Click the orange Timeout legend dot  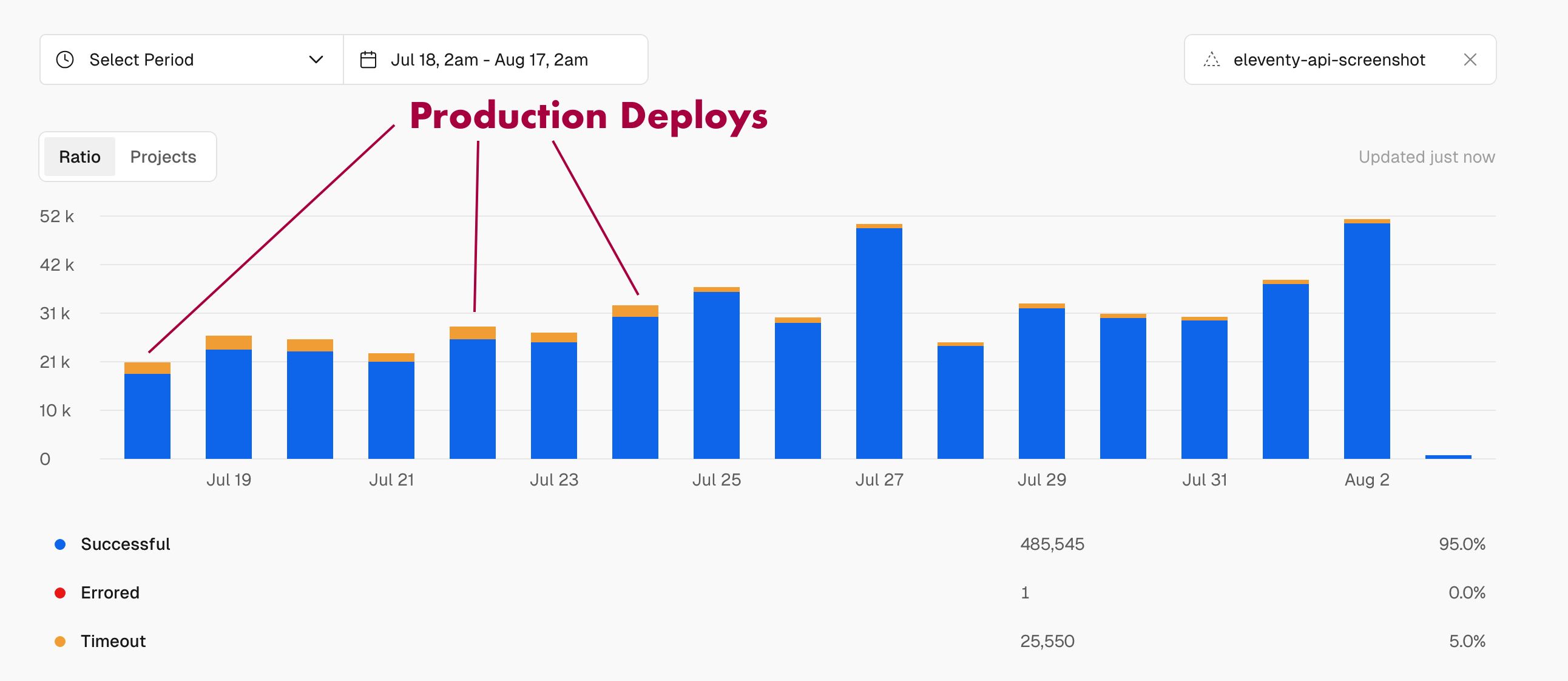pos(59,642)
